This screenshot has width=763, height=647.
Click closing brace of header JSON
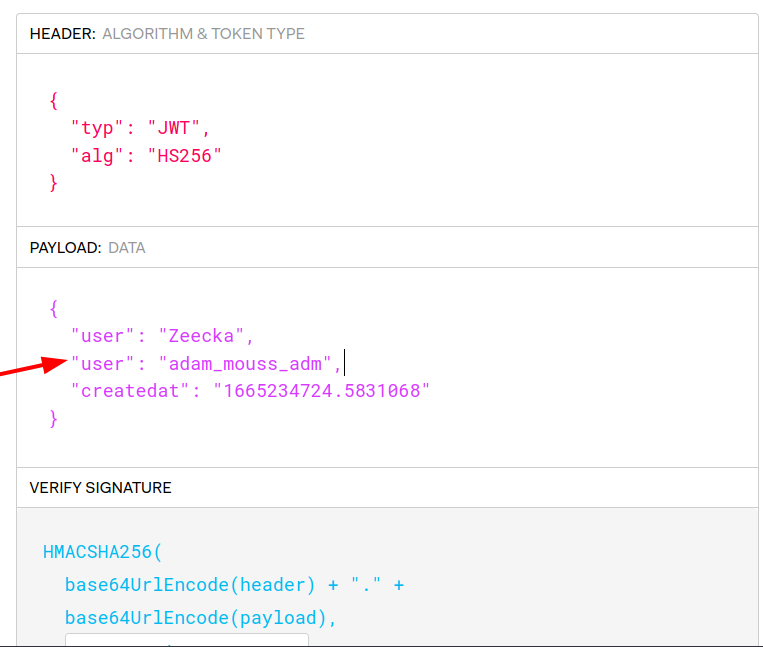(x=54, y=183)
